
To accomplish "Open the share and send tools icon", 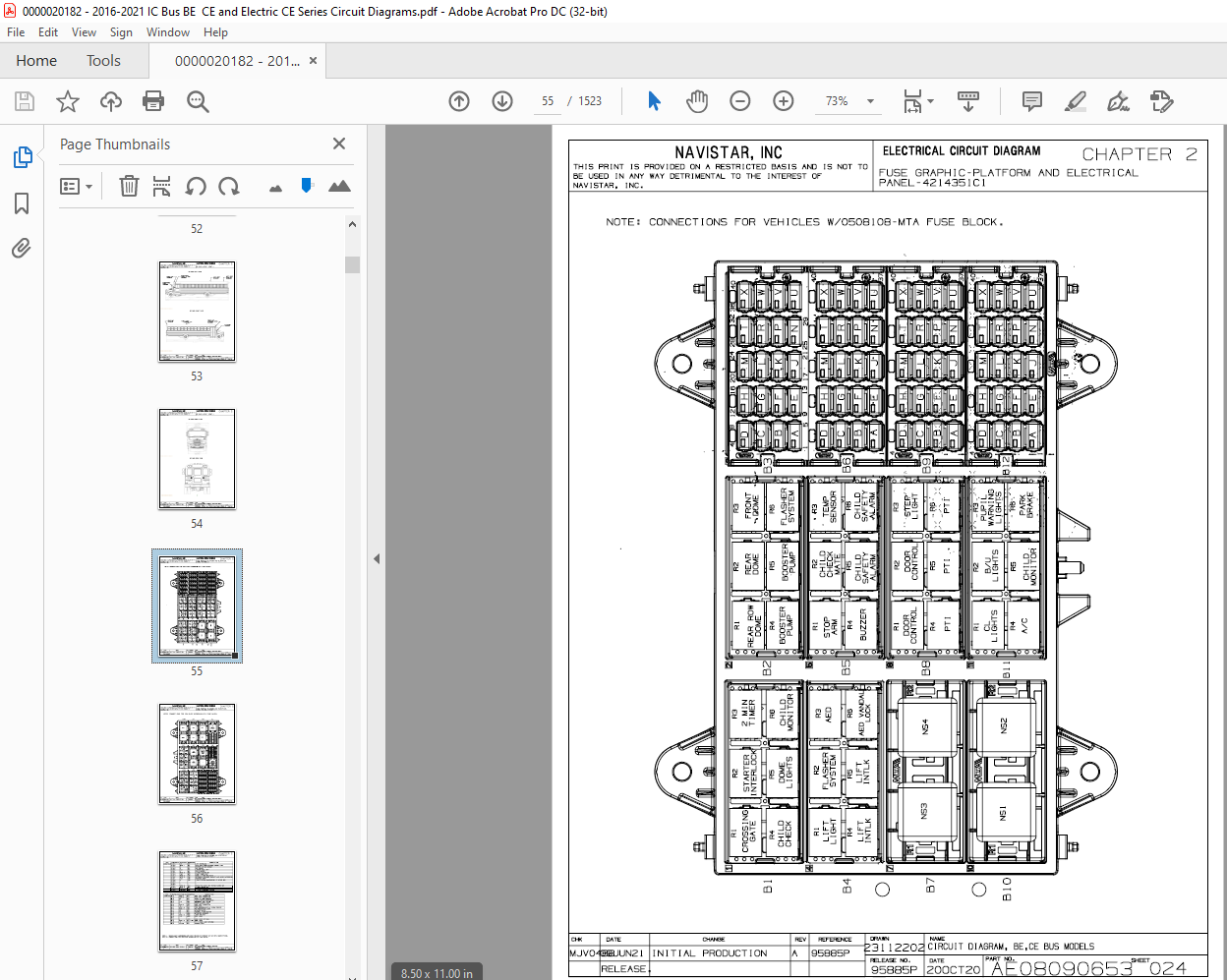I will point(1162,101).
